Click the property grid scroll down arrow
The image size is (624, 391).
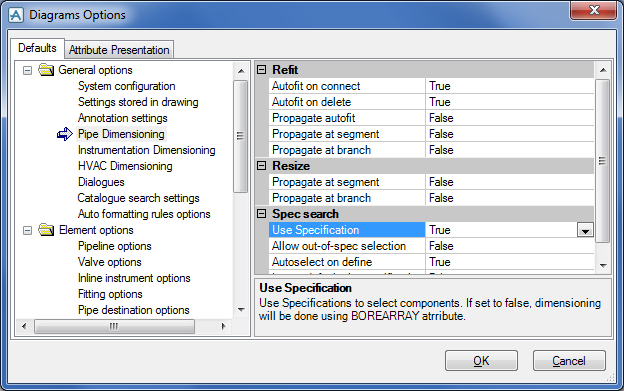pyautogui.click(x=603, y=265)
